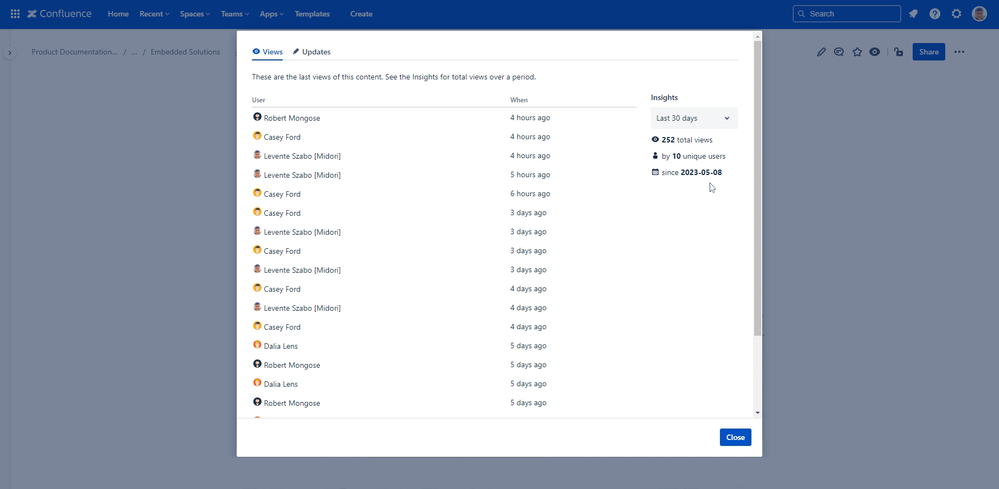This screenshot has width=999, height=489.
Task: Click into the Search field
Action: 847,14
